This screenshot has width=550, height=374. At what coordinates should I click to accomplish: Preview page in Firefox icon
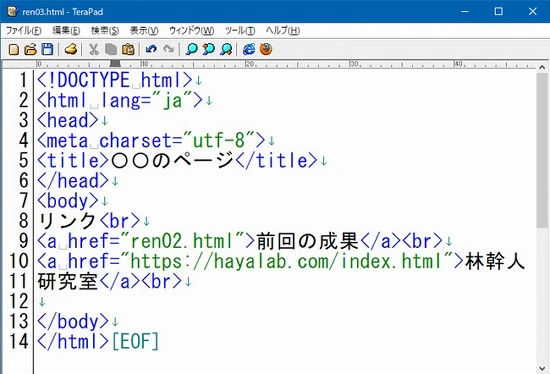266,49
